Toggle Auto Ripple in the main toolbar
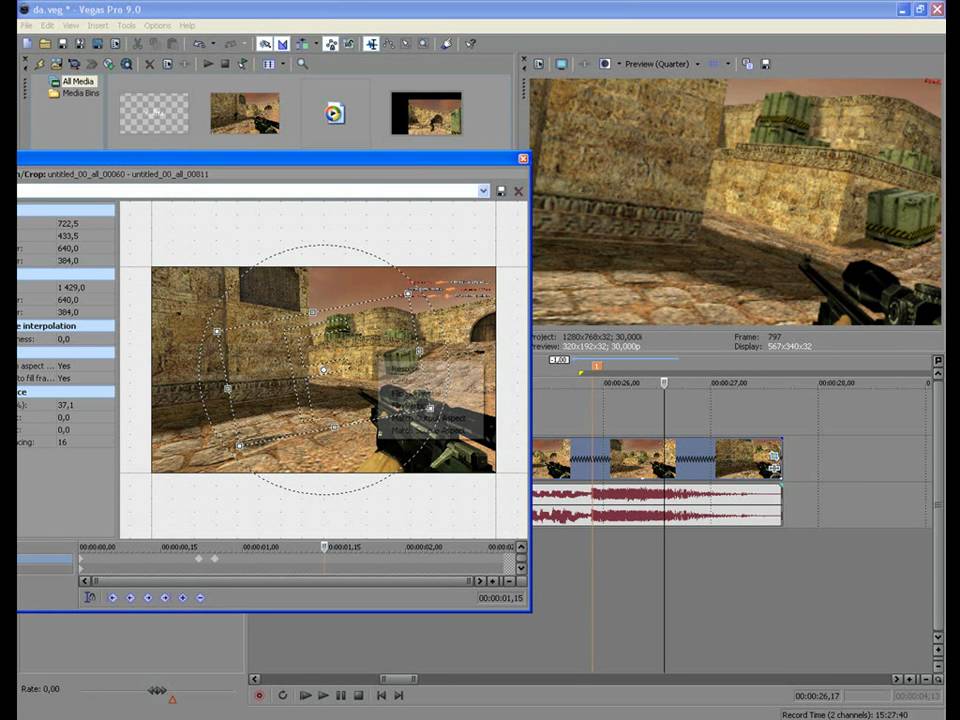Image resolution: width=960 pixels, height=720 pixels. tap(302, 43)
